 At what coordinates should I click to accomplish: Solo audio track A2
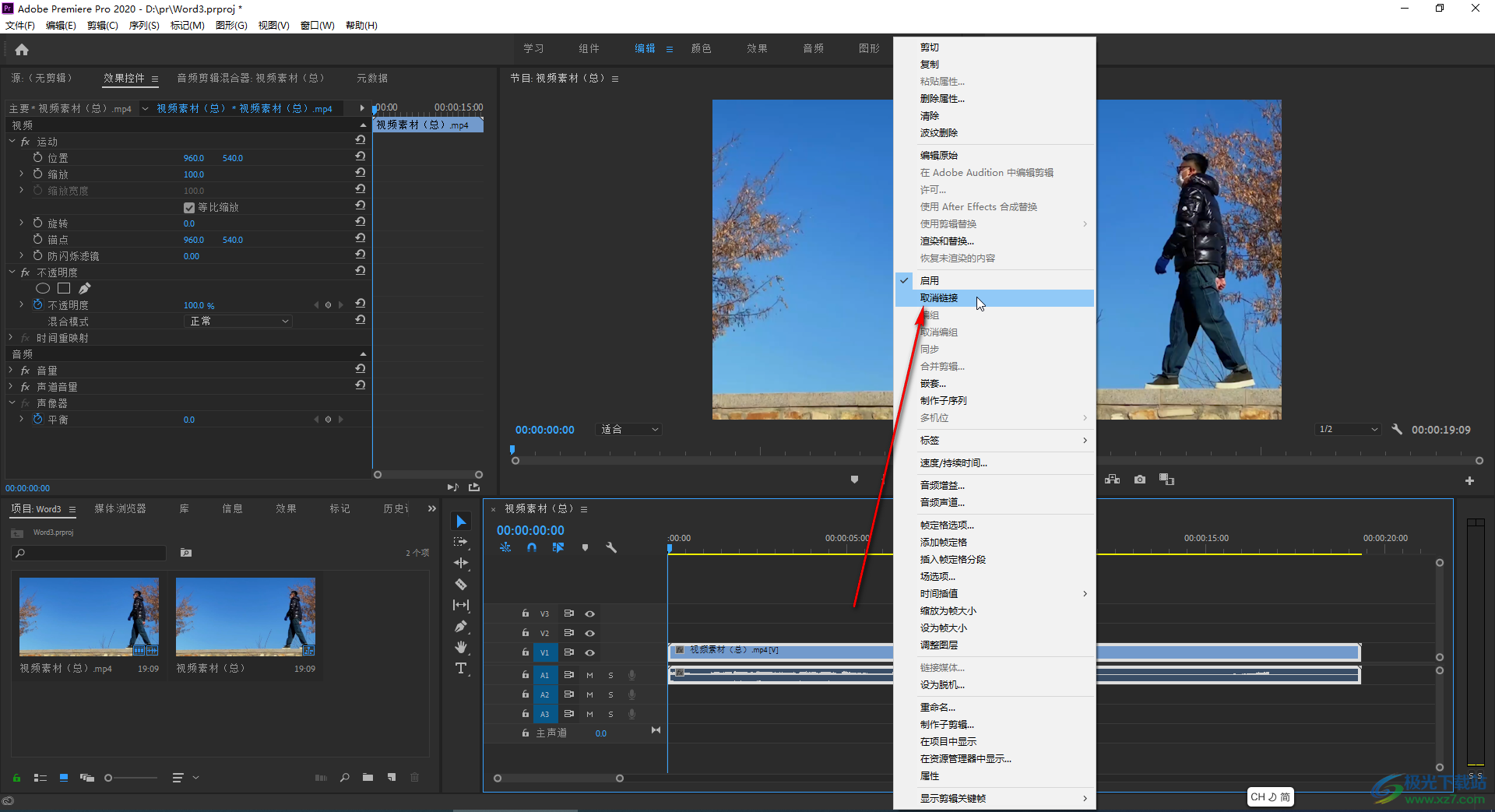point(610,694)
